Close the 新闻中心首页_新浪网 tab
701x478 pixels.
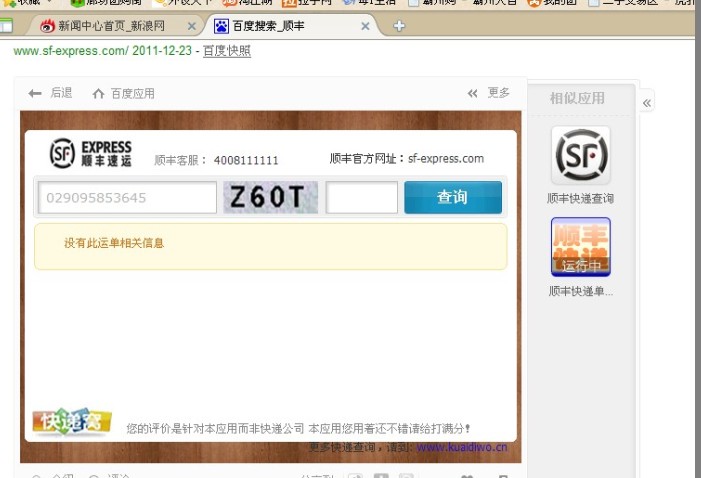192,26
